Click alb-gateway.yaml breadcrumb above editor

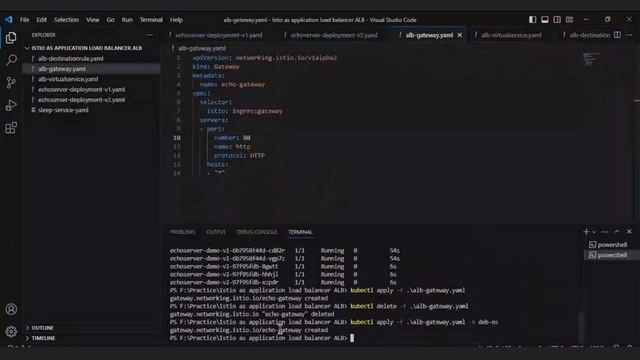[202, 48]
